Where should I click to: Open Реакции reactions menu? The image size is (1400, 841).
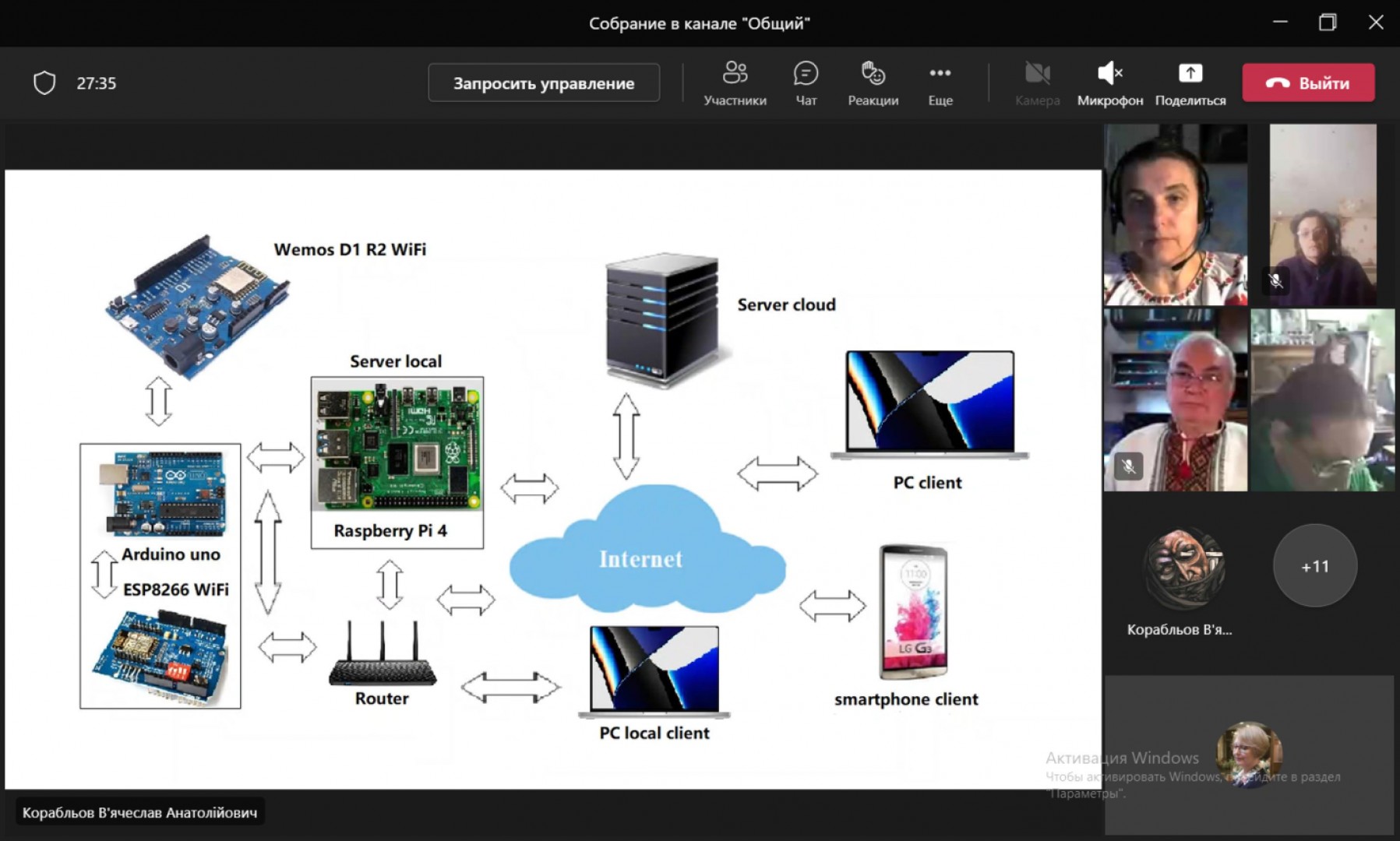[x=873, y=83]
